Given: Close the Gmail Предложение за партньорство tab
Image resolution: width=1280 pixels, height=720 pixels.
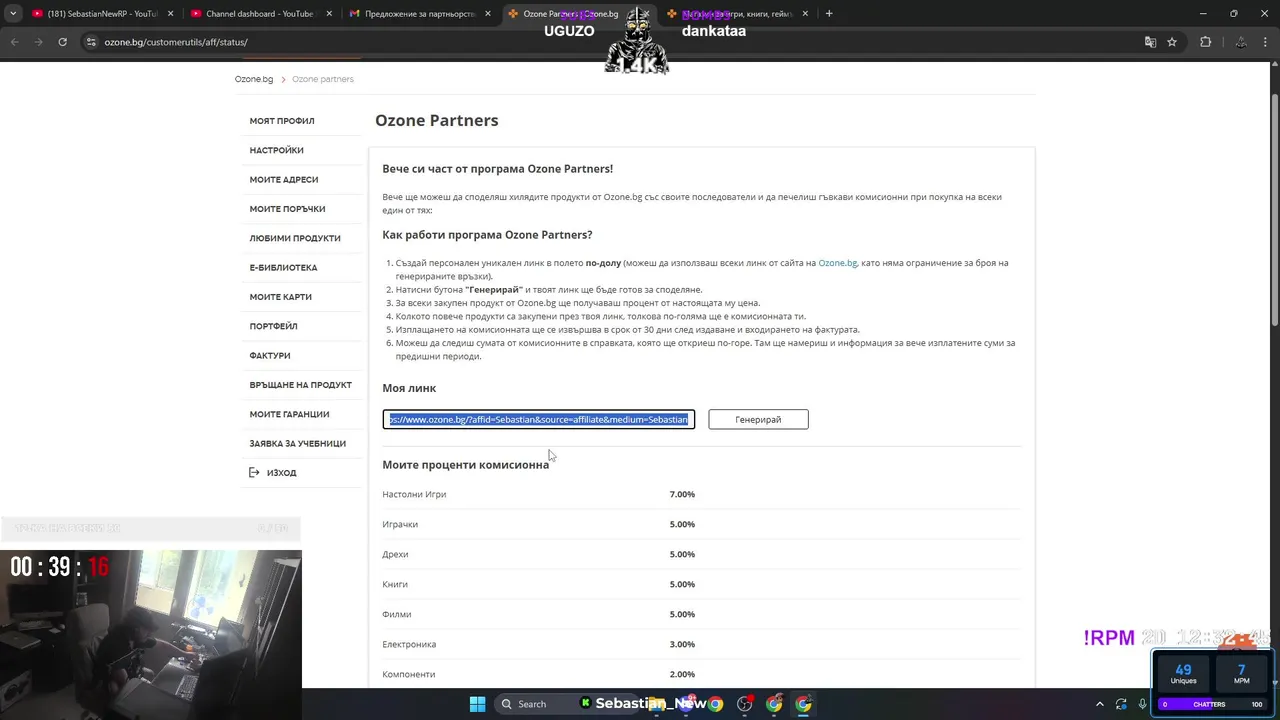Looking at the screenshot, I should click(488, 14).
